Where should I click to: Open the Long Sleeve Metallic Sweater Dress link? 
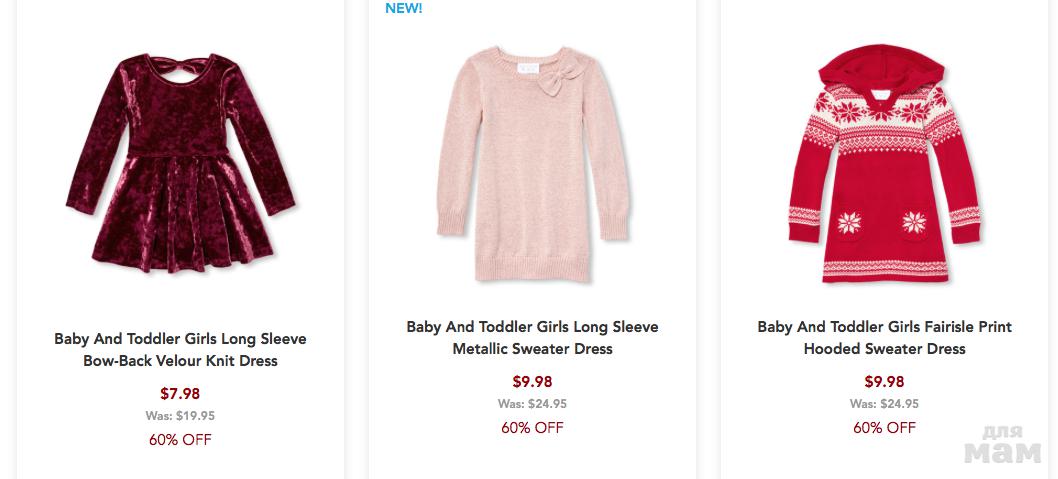tap(532, 338)
